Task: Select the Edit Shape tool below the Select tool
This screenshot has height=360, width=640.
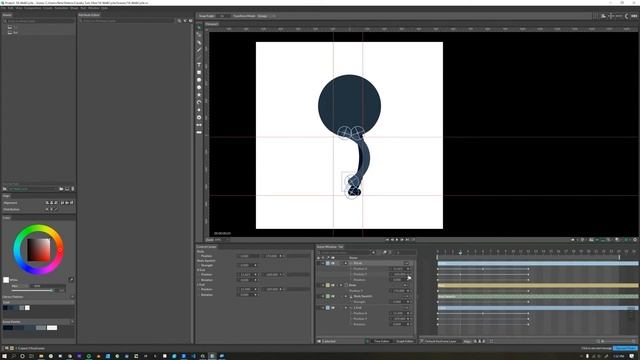Action: 199,35
